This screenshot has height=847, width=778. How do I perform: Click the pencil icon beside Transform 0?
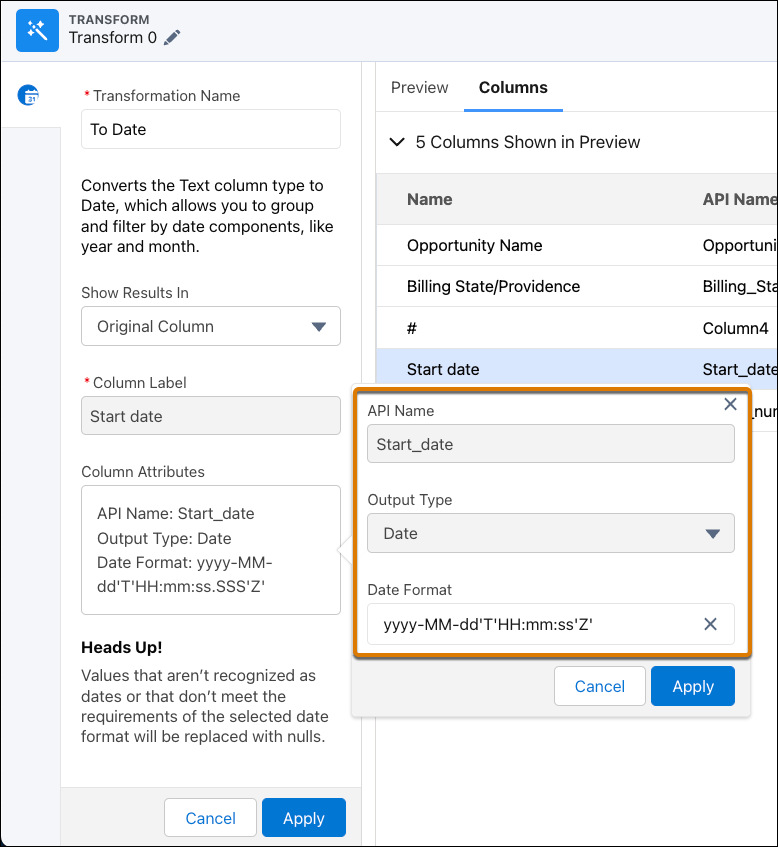pyautogui.click(x=173, y=38)
